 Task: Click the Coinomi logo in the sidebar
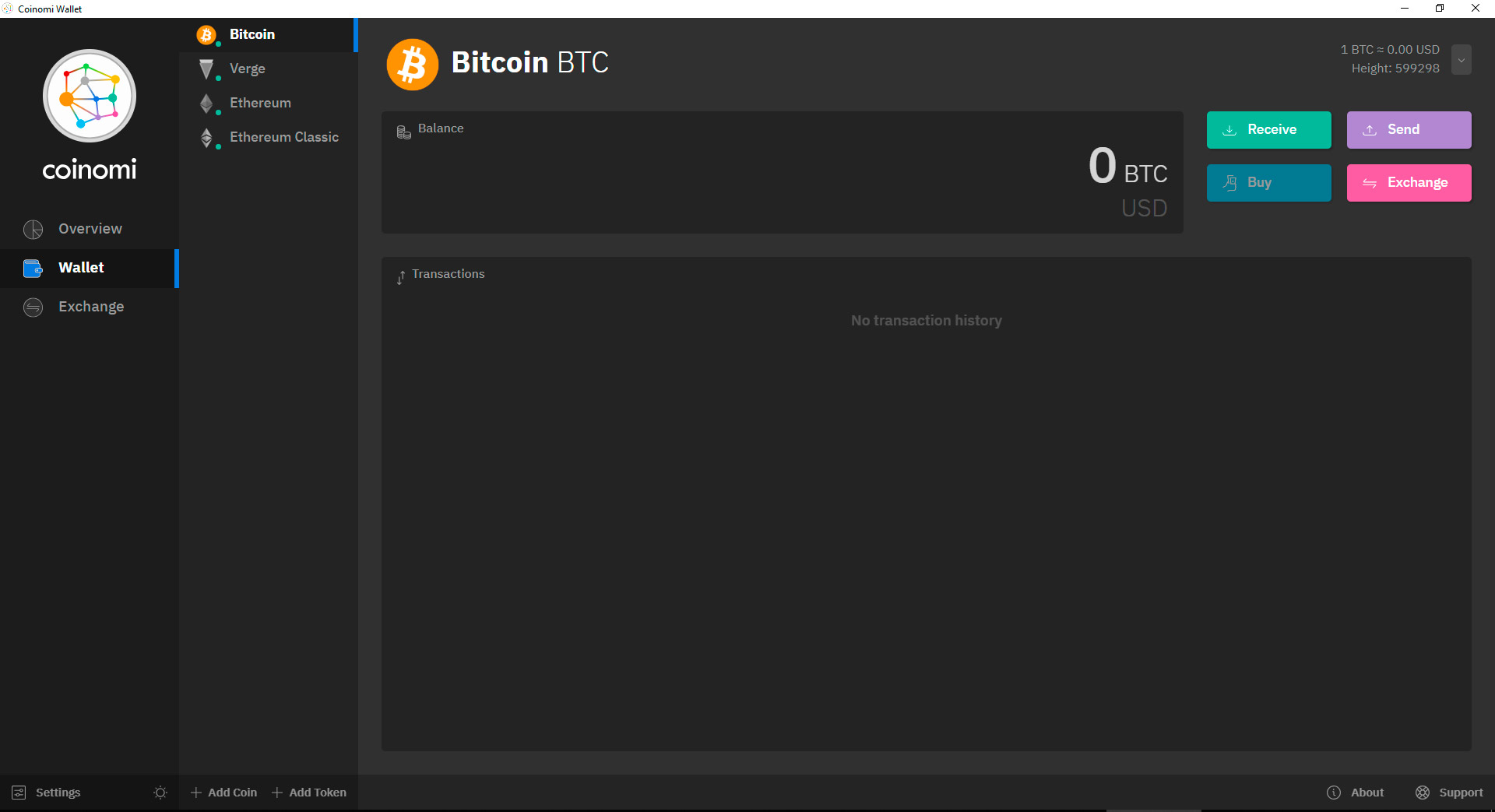point(90,96)
